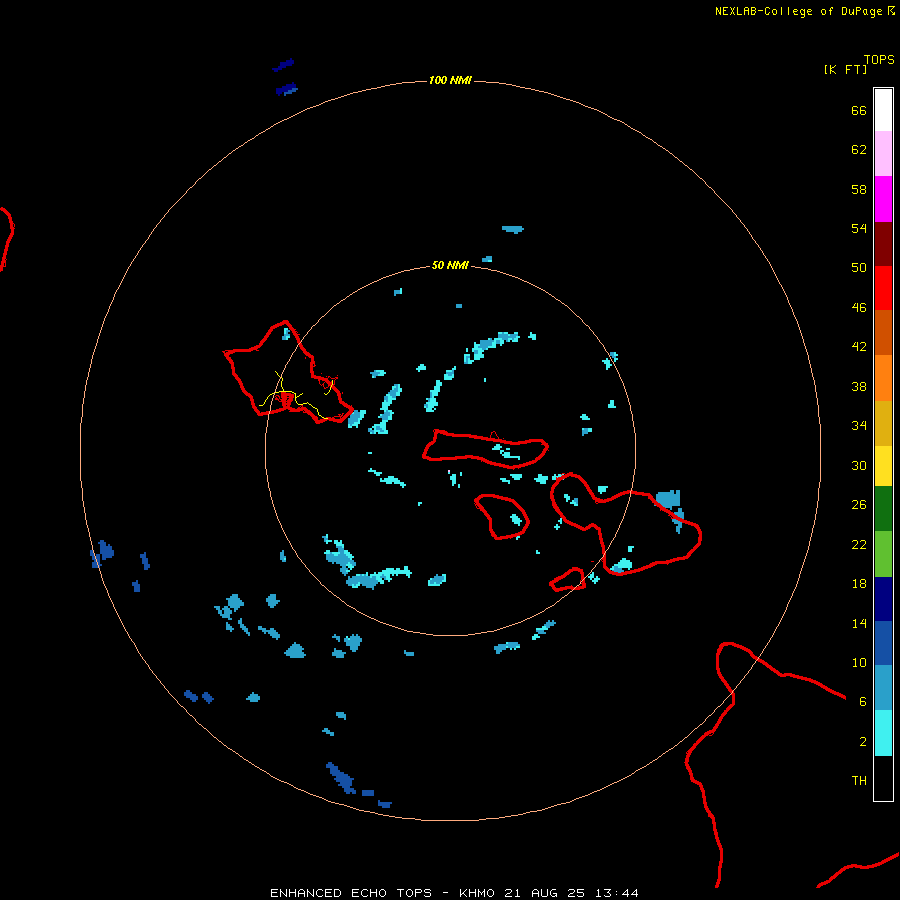Click the dark red 54 K FT swatch

pyautogui.click(x=883, y=244)
